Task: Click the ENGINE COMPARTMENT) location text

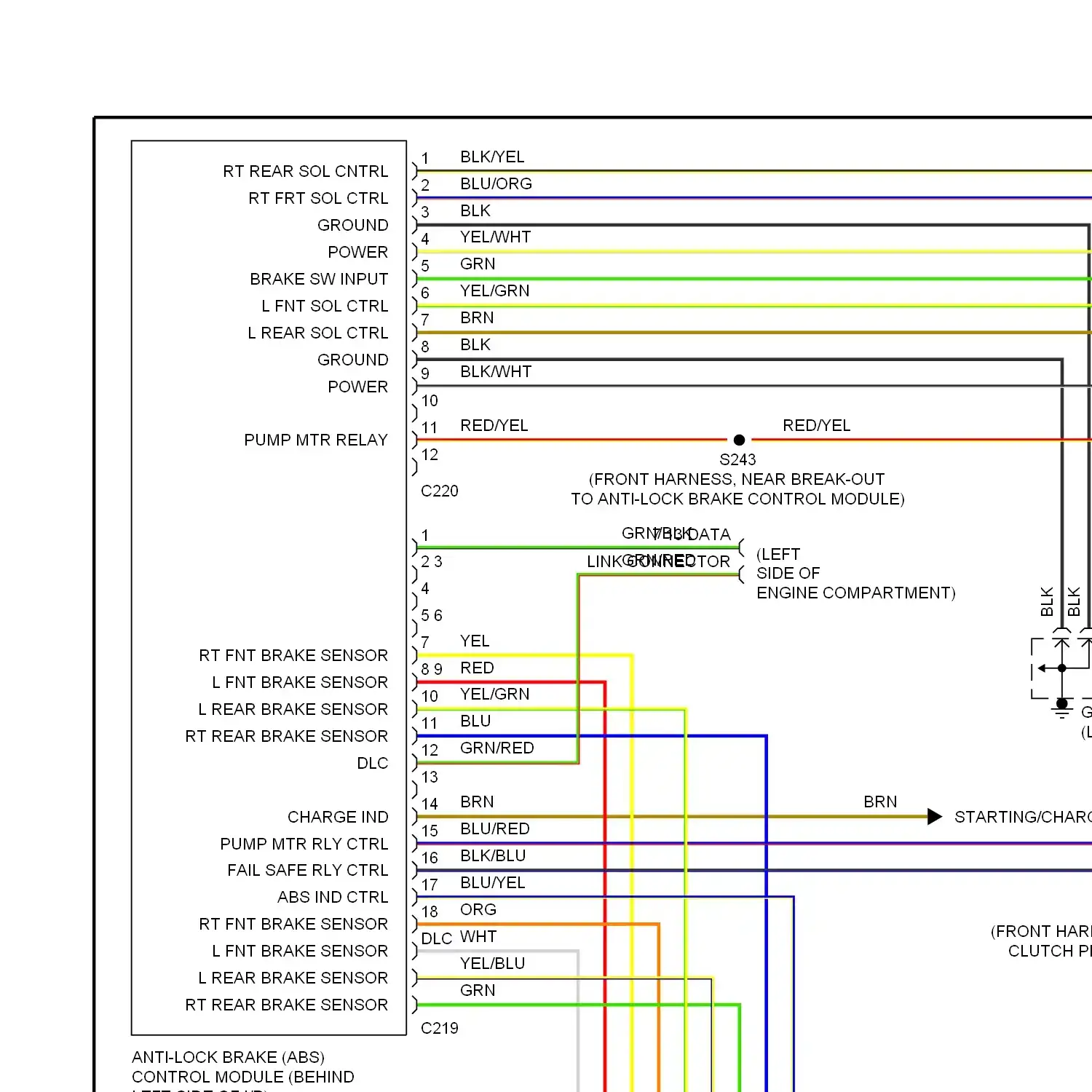Action: tap(856, 593)
